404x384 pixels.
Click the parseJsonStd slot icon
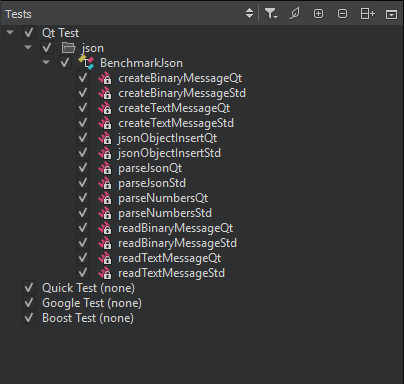tap(105, 183)
